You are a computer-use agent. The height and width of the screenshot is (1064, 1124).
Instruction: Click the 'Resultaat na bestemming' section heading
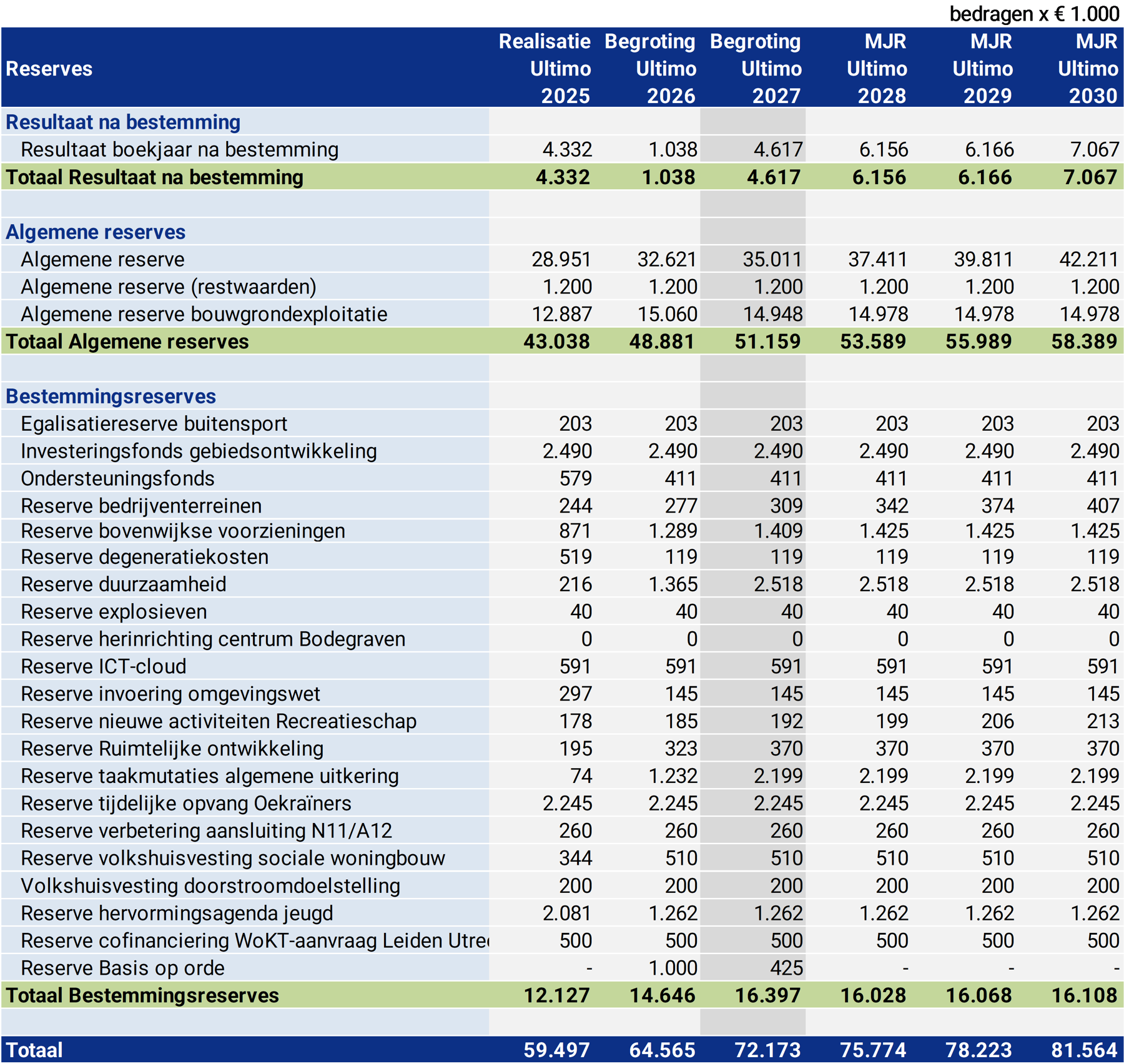[123, 122]
